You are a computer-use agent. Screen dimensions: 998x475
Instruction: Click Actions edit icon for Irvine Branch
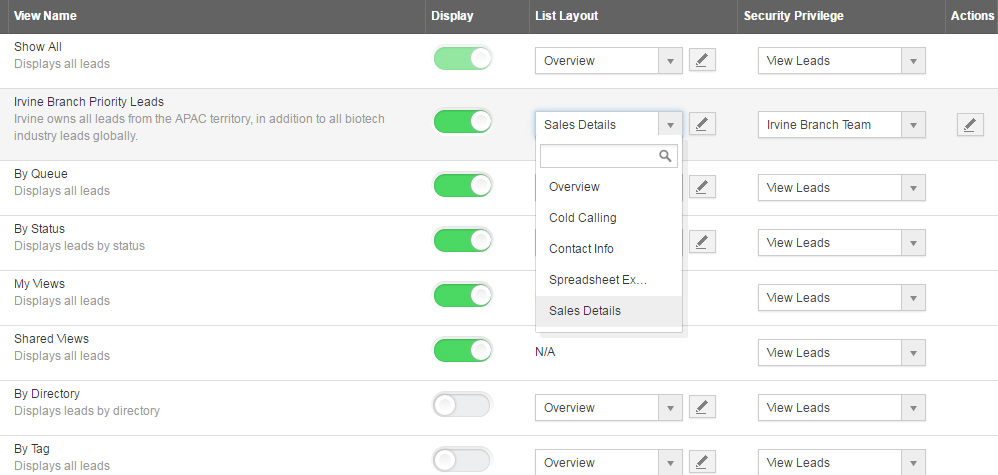coord(969,125)
